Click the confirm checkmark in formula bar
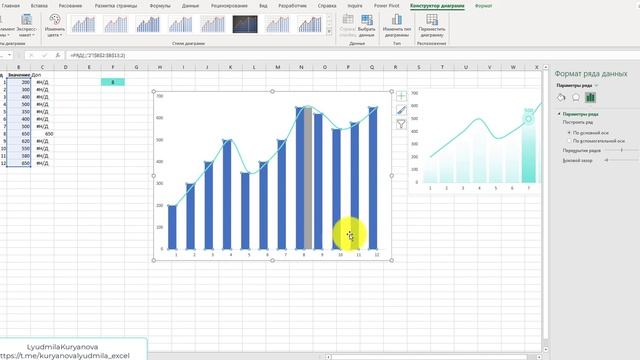Screen dimensions: 640x360 click(44, 55)
